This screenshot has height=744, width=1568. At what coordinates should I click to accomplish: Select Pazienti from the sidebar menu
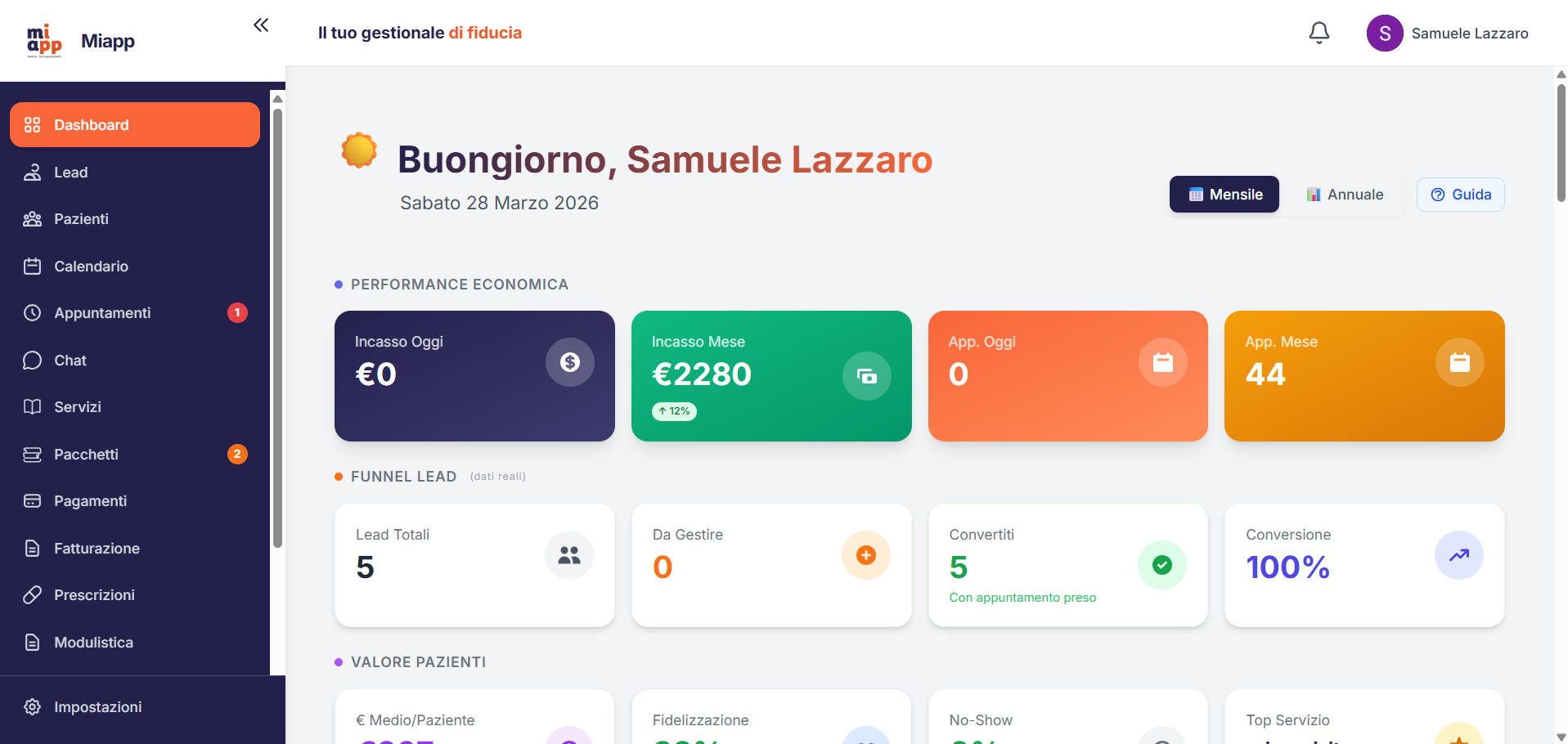[x=81, y=218]
